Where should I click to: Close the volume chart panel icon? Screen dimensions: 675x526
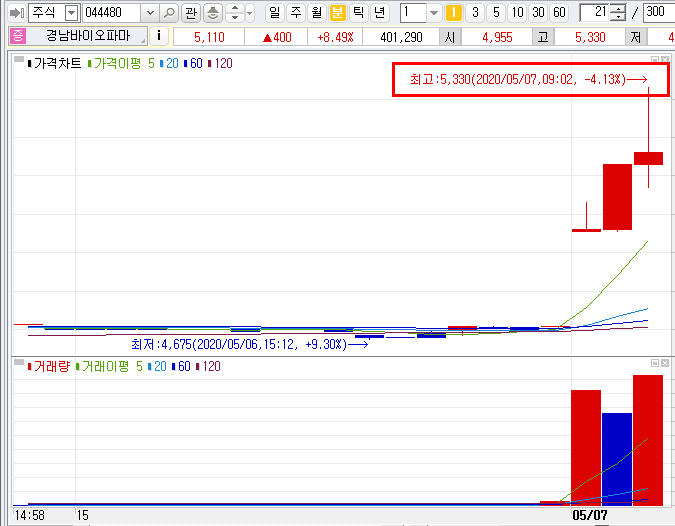pos(665,363)
